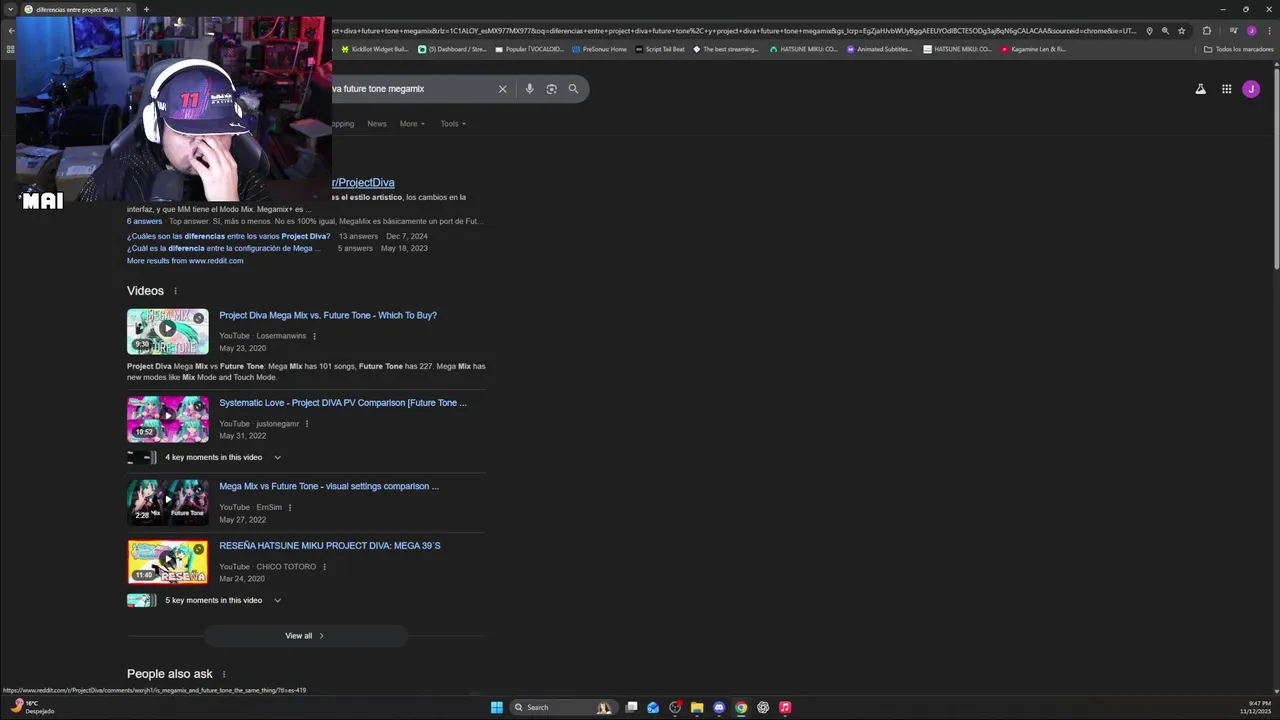Open 'The best streaming' bookmark

(726, 49)
